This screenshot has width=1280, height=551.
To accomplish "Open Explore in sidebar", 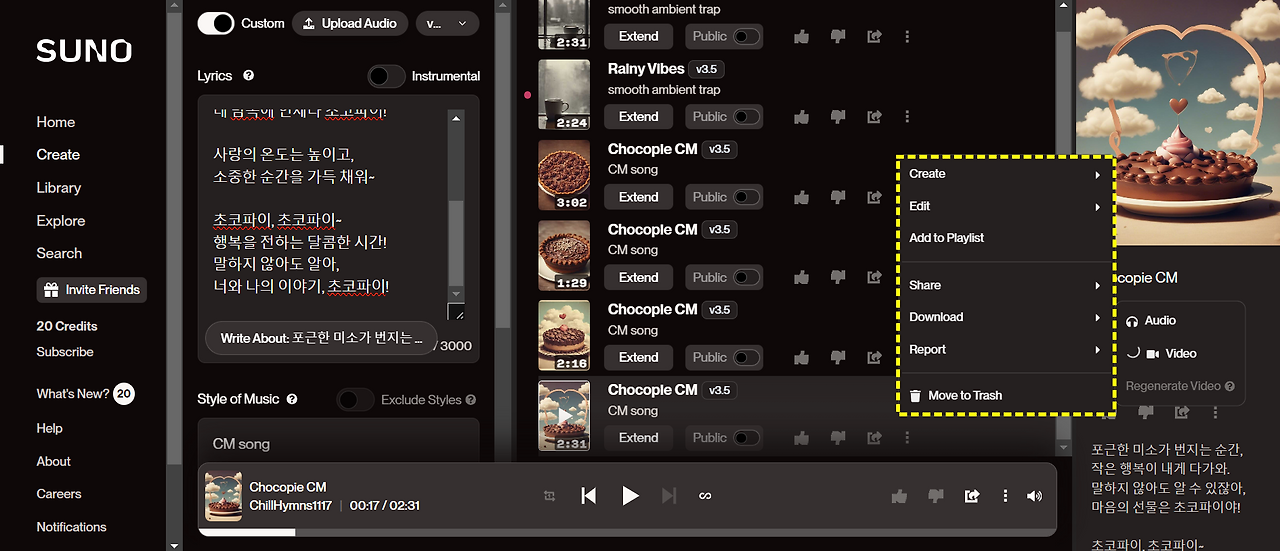I will (x=61, y=221).
